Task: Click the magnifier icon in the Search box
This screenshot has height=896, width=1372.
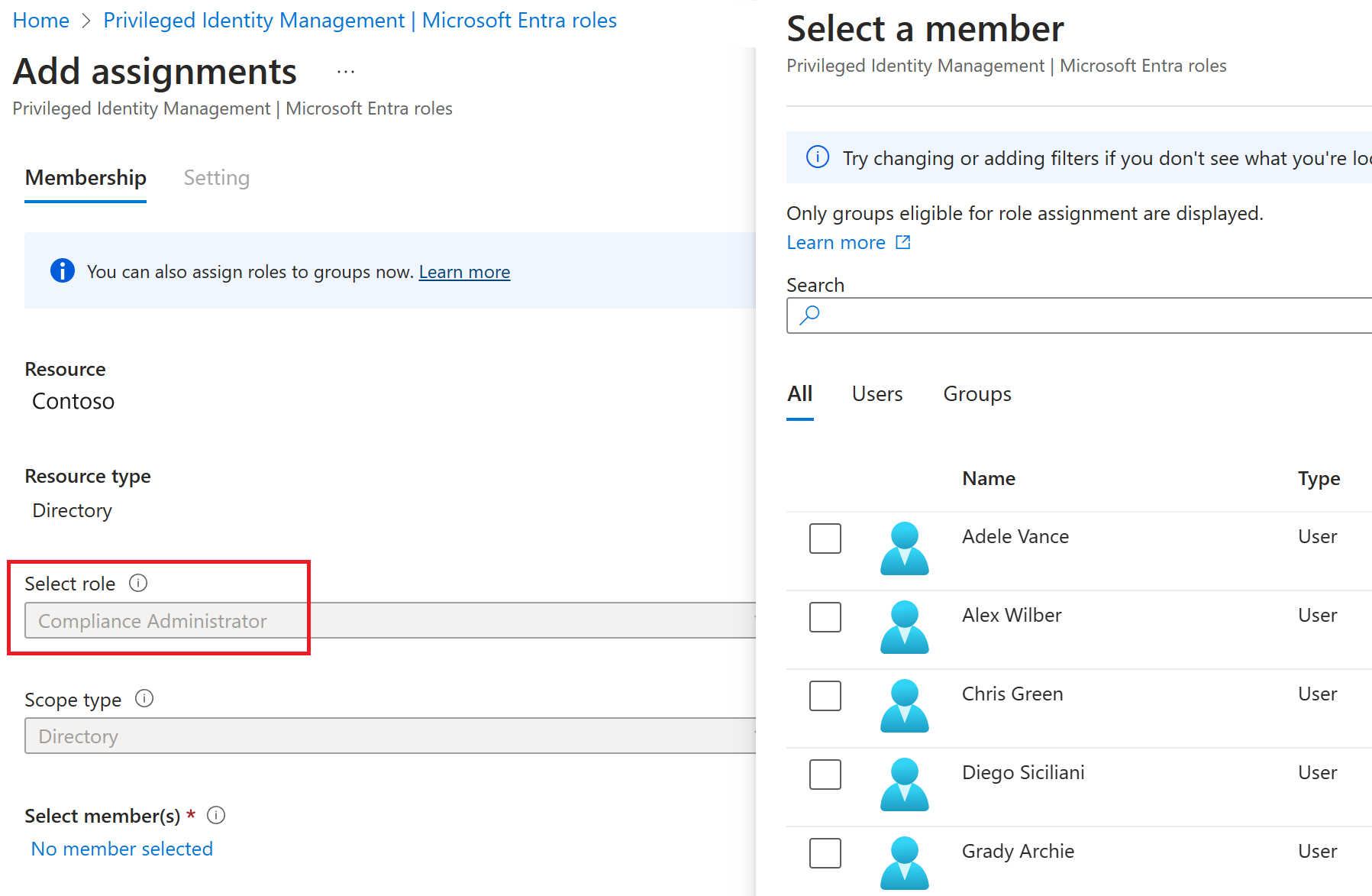Action: (809, 315)
